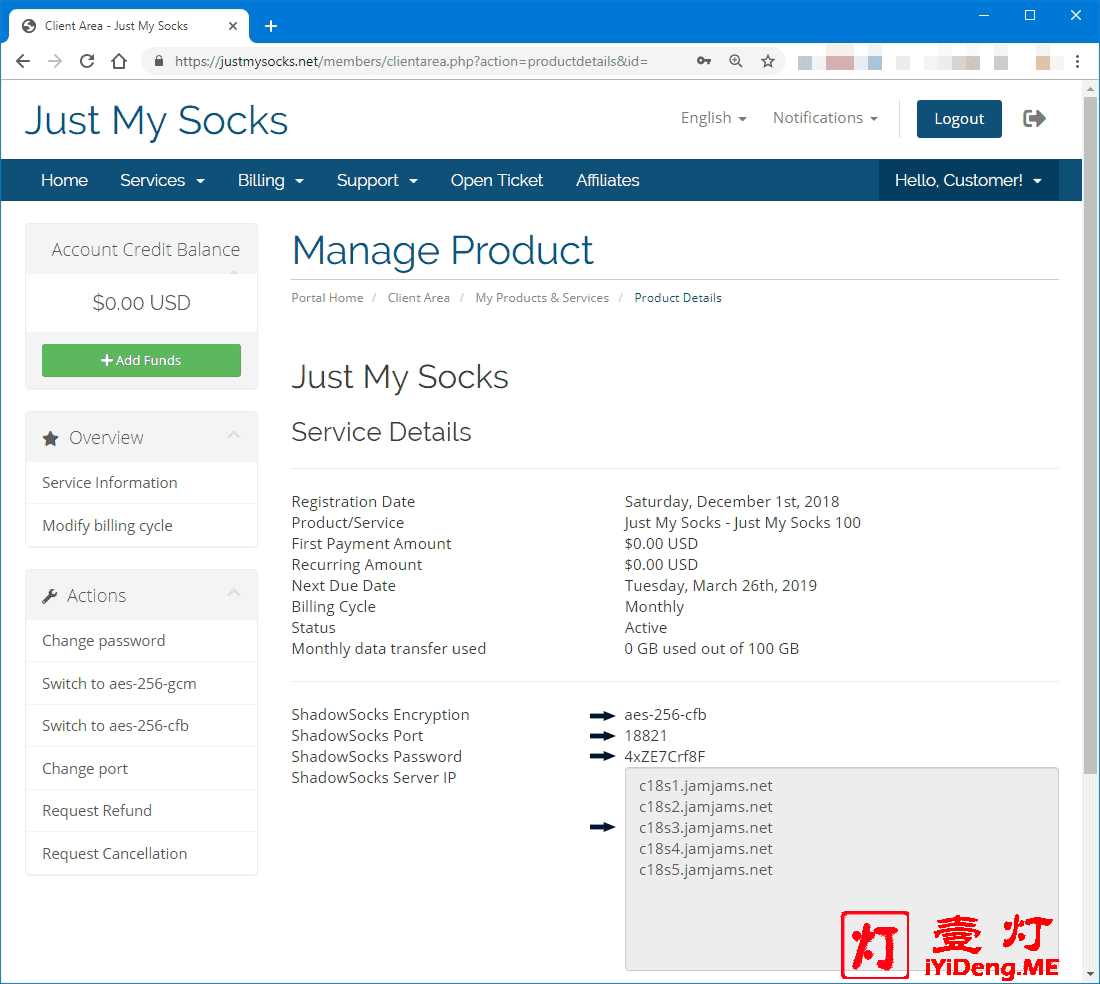Close the Client Area browser tab
Screen dimensions: 1100x984
click(233, 26)
